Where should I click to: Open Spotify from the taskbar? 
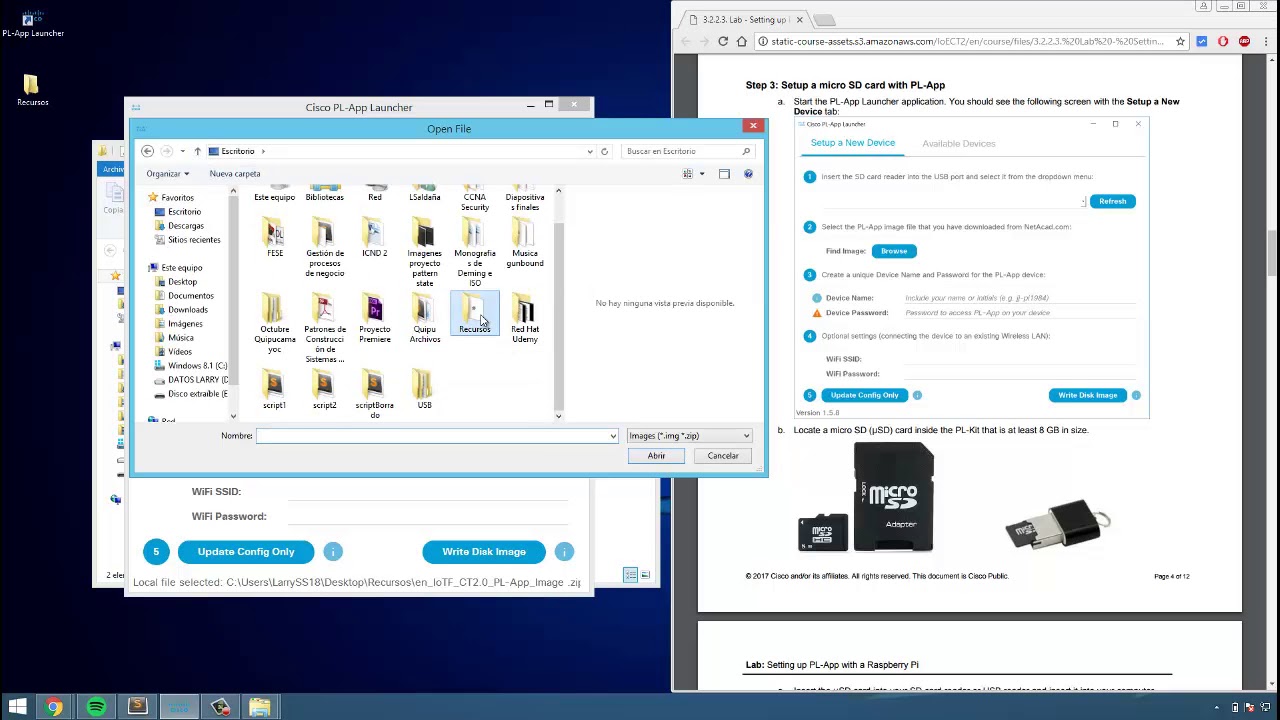click(96, 707)
